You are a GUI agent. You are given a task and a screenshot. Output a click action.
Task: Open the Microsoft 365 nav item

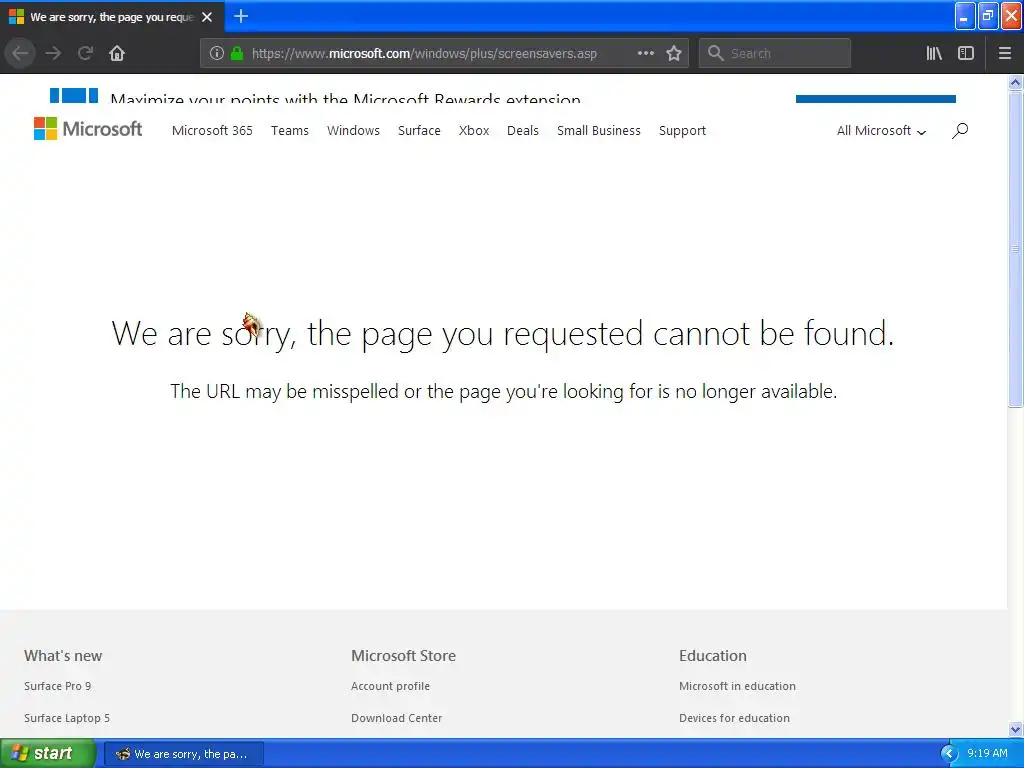pyautogui.click(x=212, y=131)
